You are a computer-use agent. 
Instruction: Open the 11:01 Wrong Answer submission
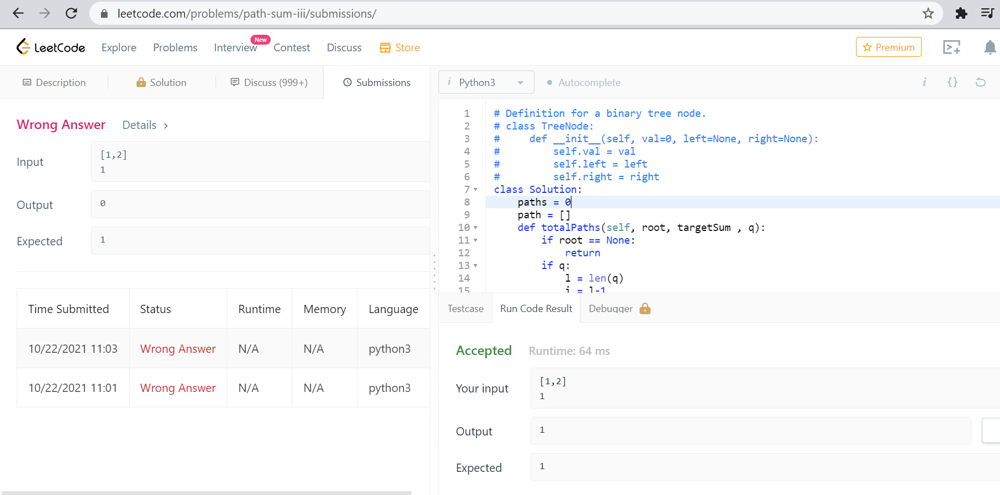coord(178,388)
